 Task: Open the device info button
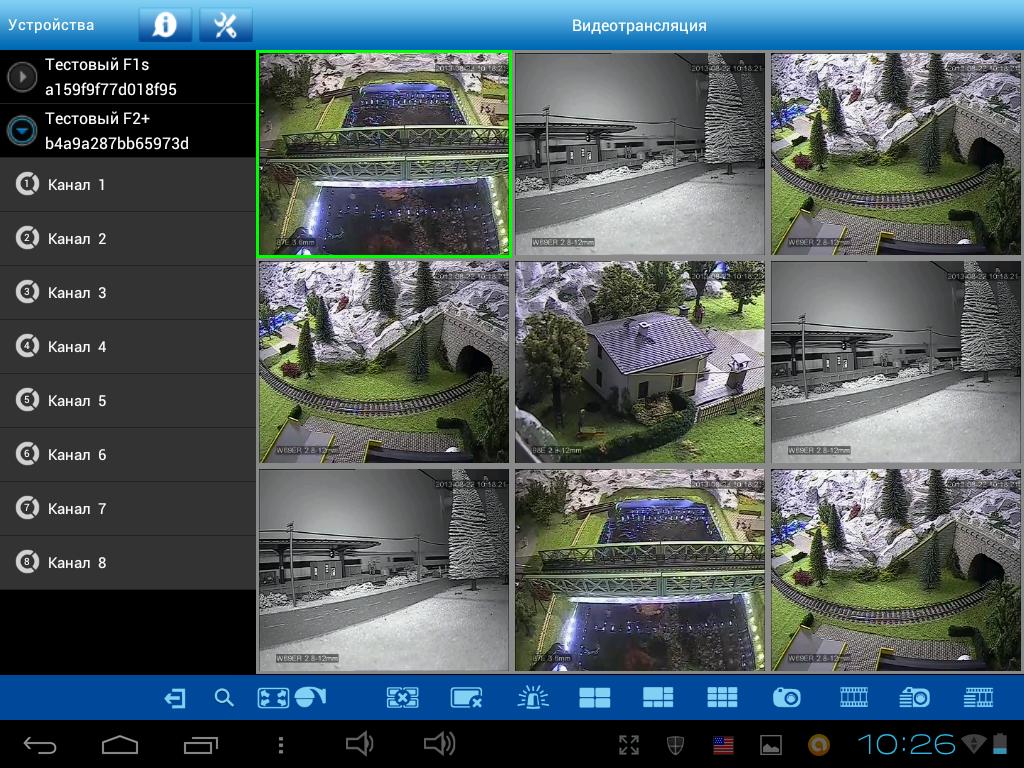pos(165,25)
